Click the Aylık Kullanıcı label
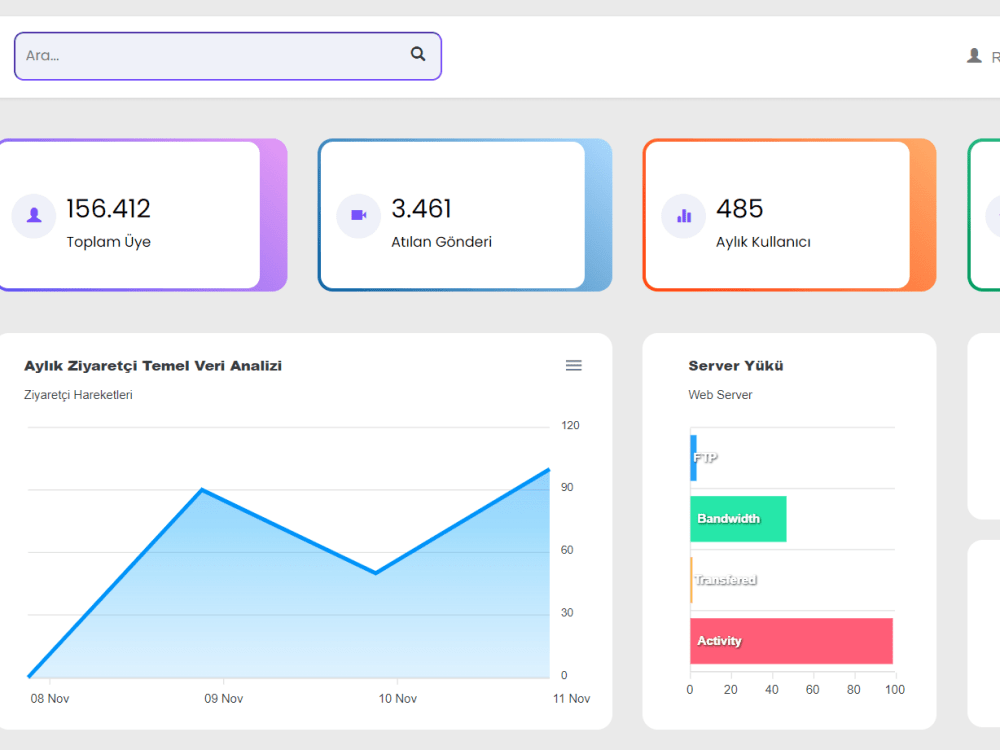The width and height of the screenshot is (1000, 750). tap(763, 242)
